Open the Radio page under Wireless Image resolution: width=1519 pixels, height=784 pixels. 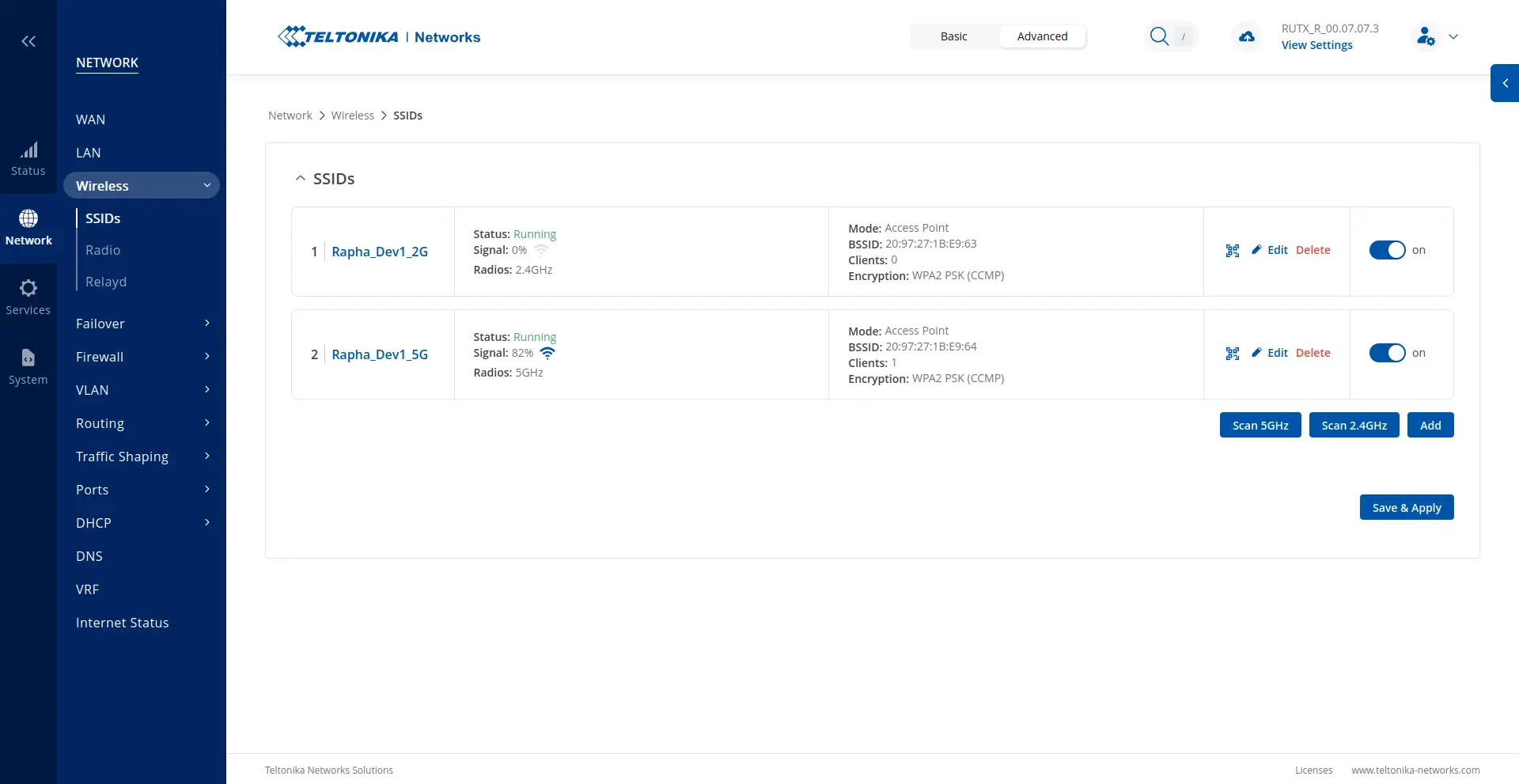click(x=102, y=249)
